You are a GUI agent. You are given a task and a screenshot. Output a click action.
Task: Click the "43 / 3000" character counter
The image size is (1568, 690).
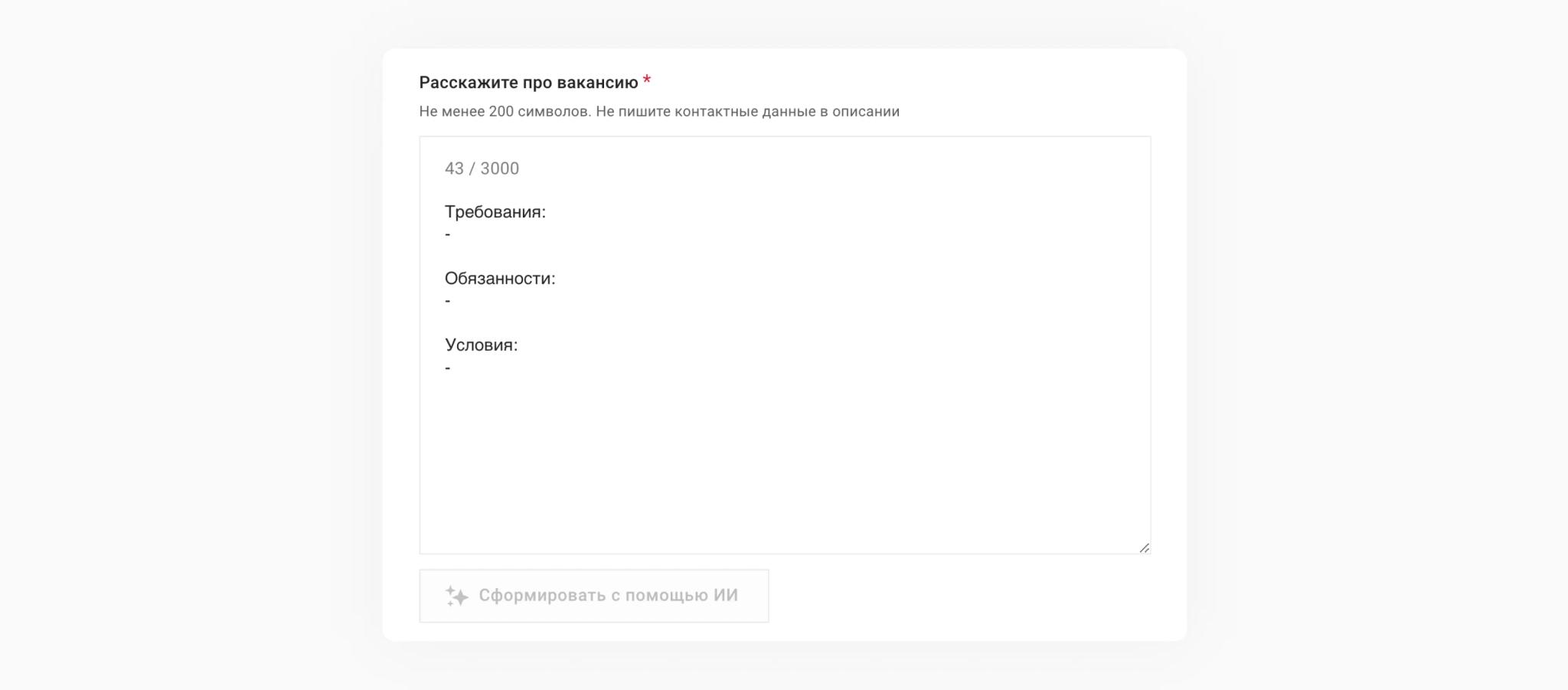click(482, 168)
